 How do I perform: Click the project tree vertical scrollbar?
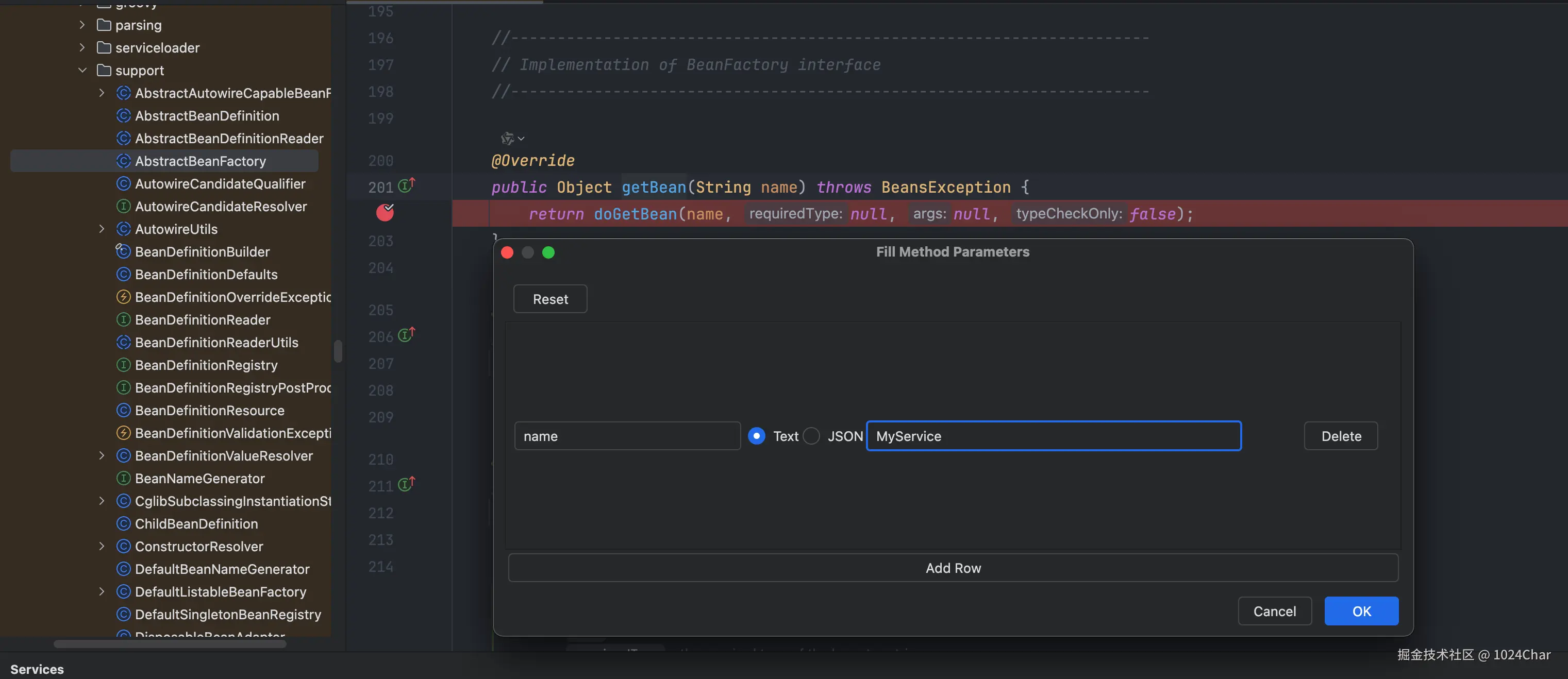(338, 351)
